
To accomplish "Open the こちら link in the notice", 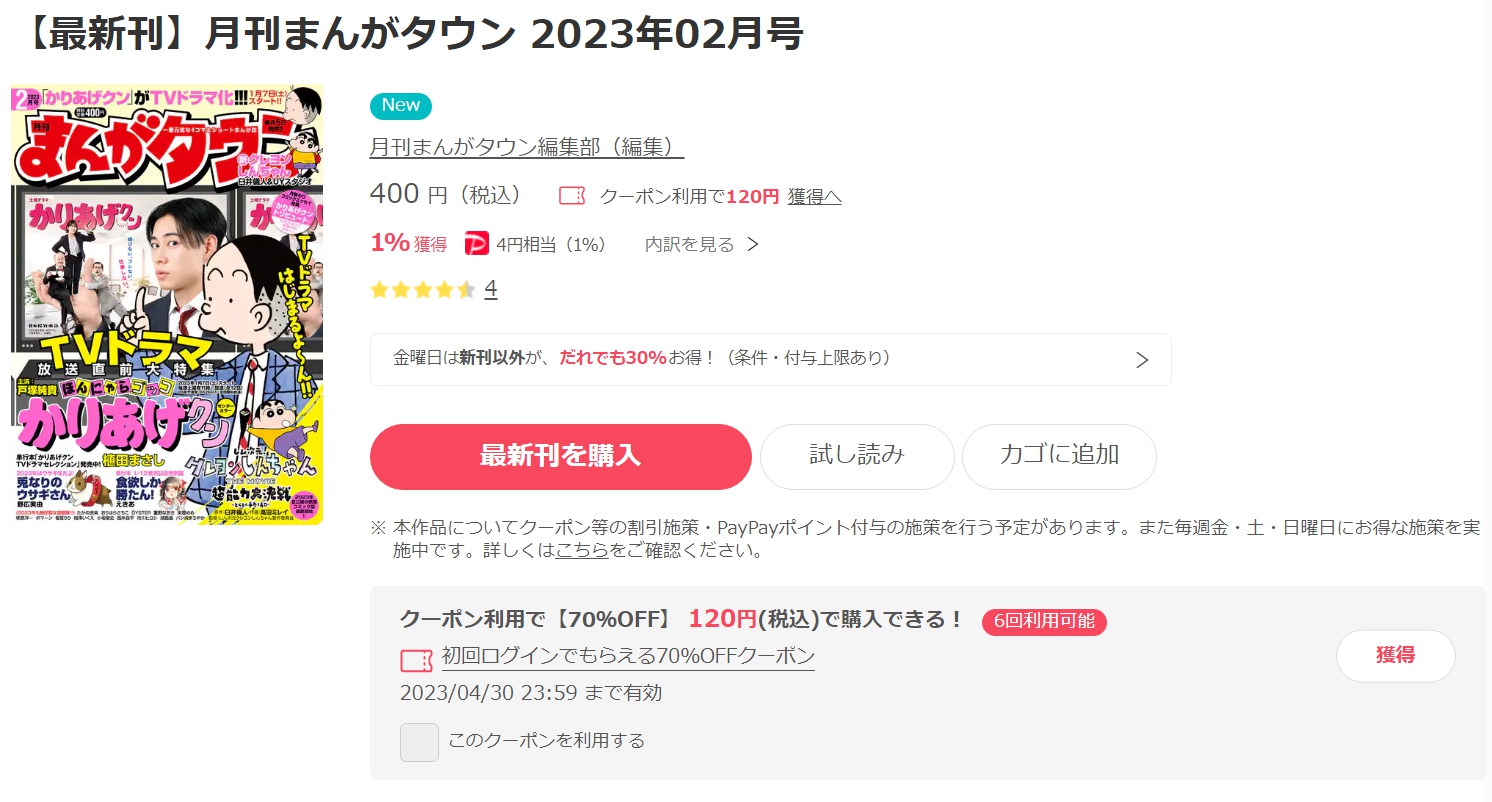I will (x=582, y=550).
